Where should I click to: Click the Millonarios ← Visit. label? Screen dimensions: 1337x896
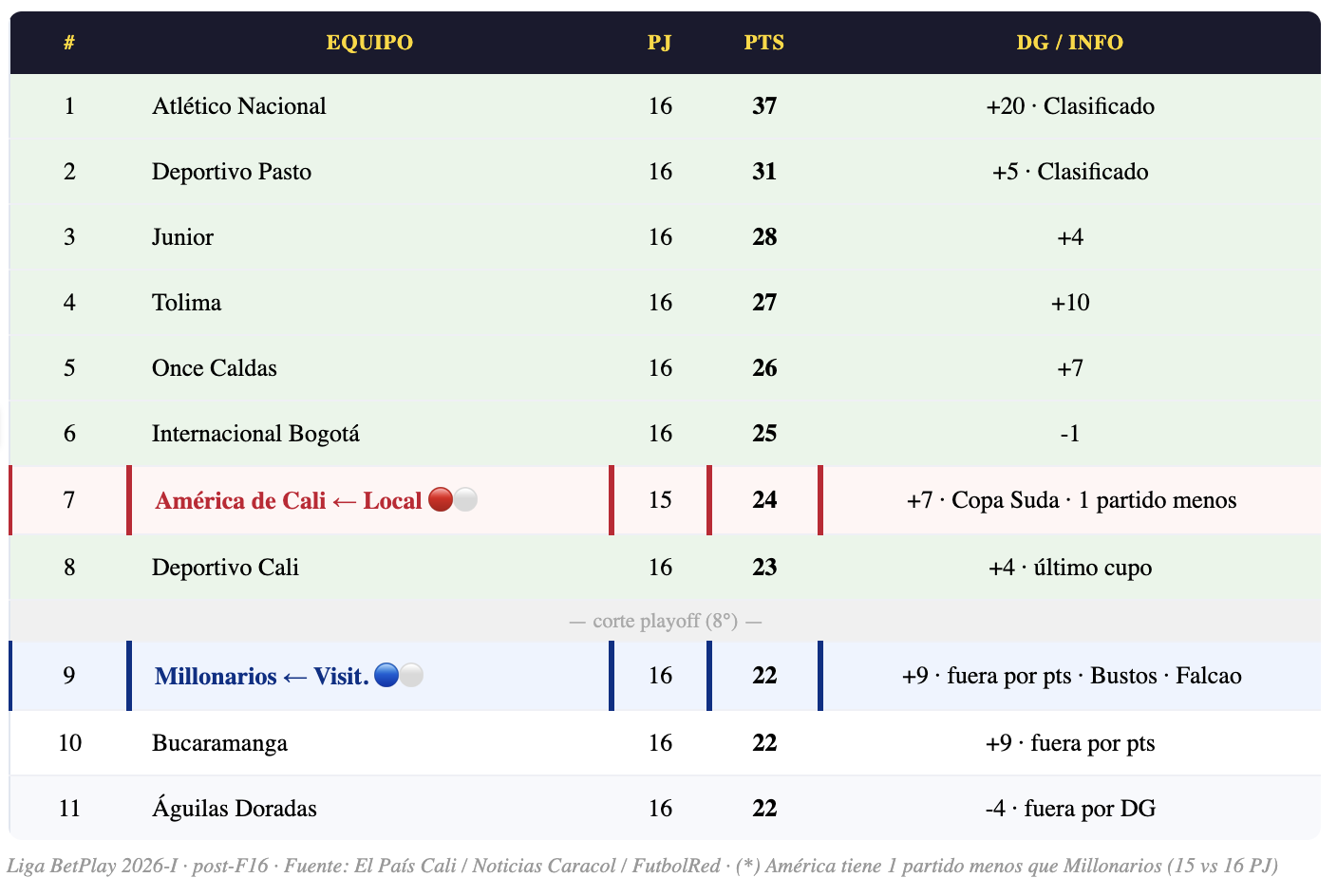[x=262, y=676]
